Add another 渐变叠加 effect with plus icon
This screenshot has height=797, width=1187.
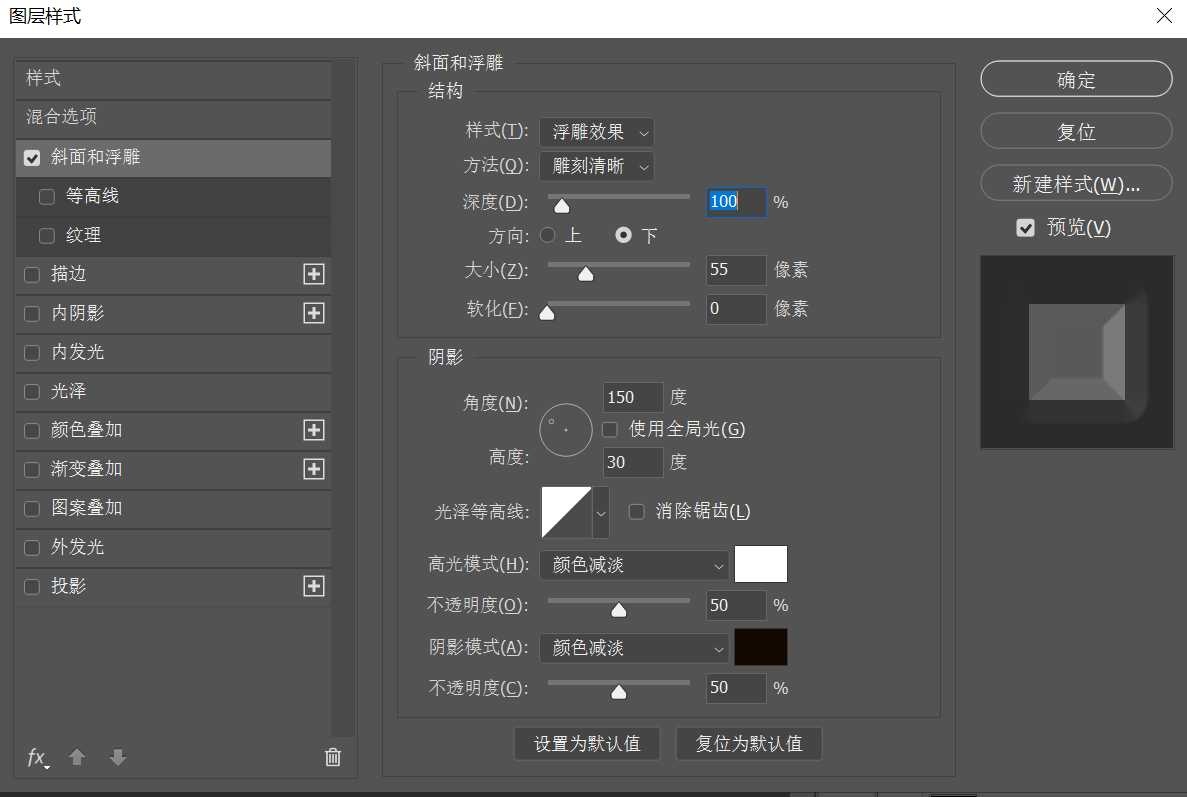coord(313,469)
